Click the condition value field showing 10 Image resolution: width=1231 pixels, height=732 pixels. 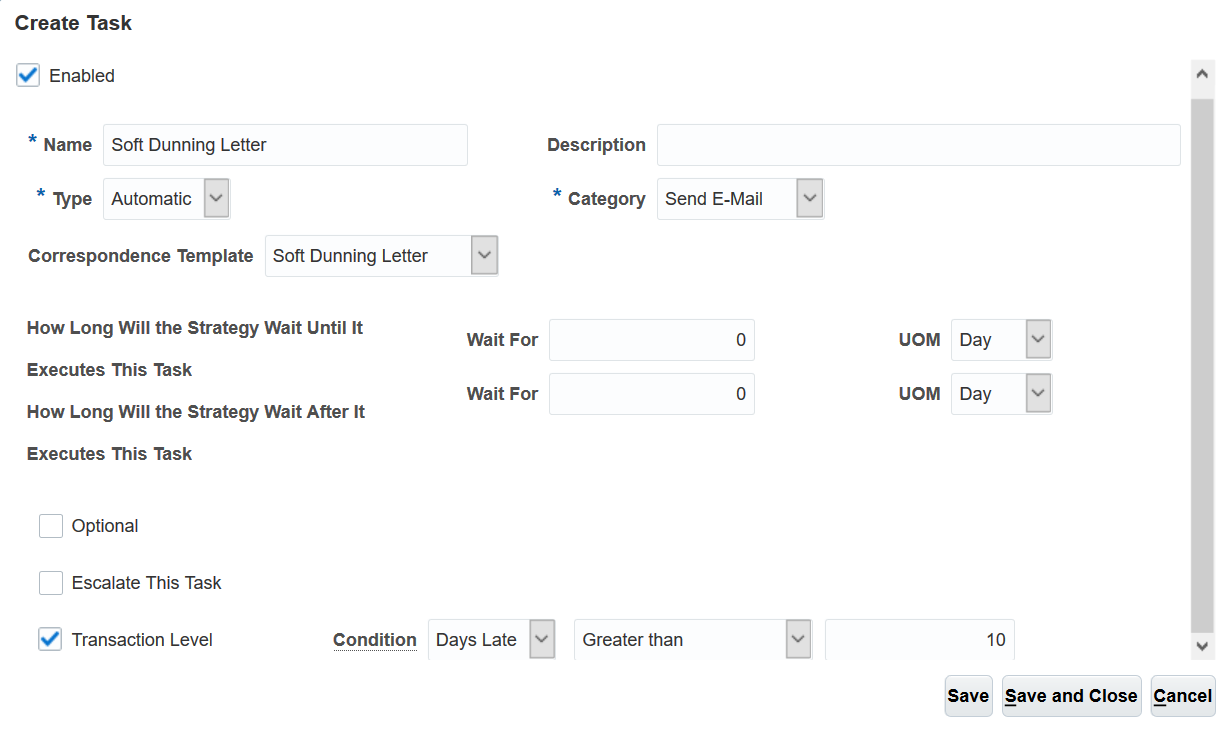point(919,640)
